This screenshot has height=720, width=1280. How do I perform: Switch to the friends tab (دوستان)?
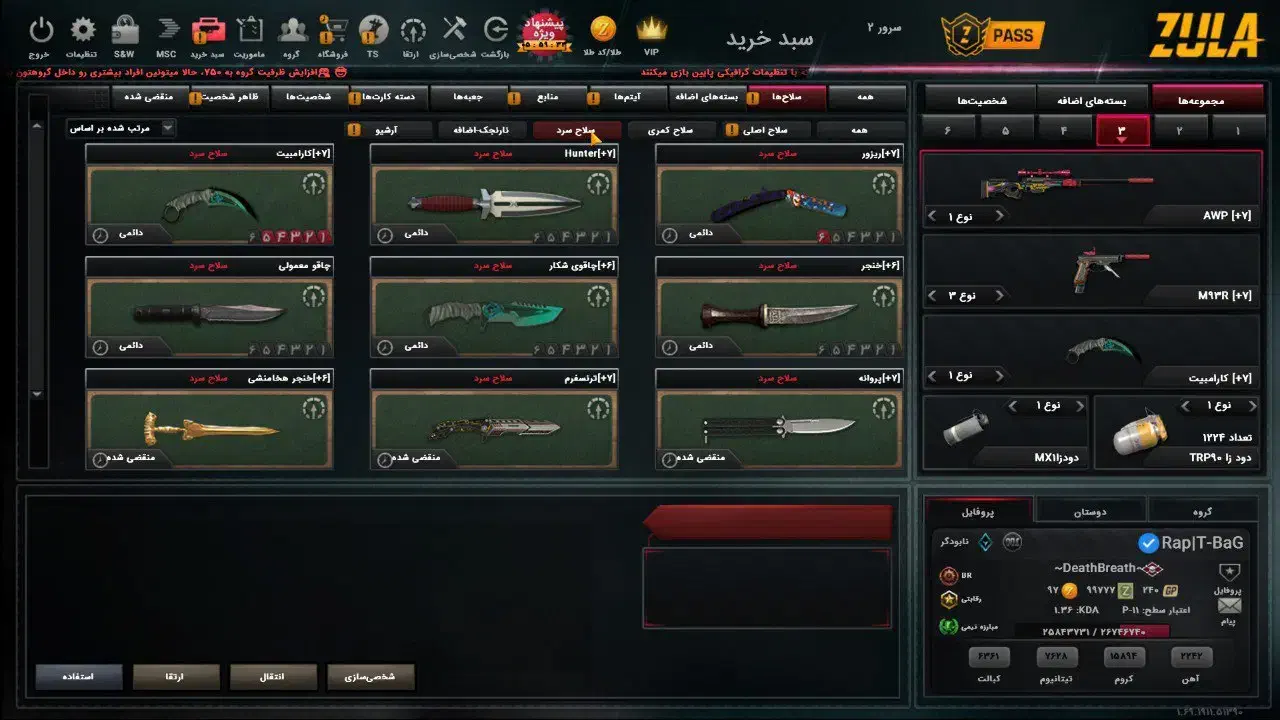1090,510
